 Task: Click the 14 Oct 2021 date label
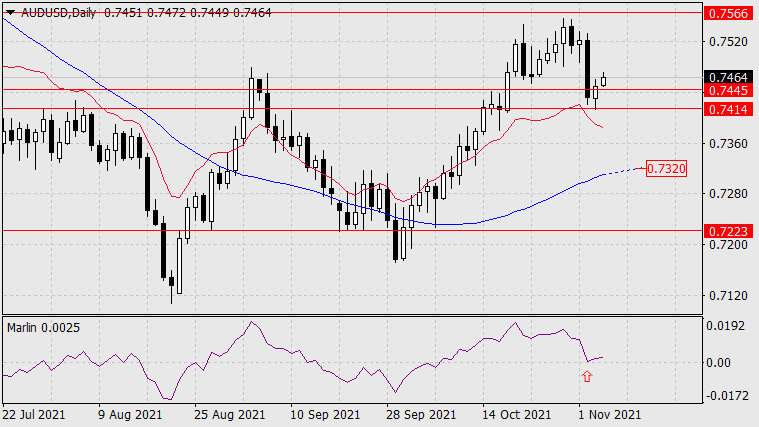pyautogui.click(x=516, y=415)
